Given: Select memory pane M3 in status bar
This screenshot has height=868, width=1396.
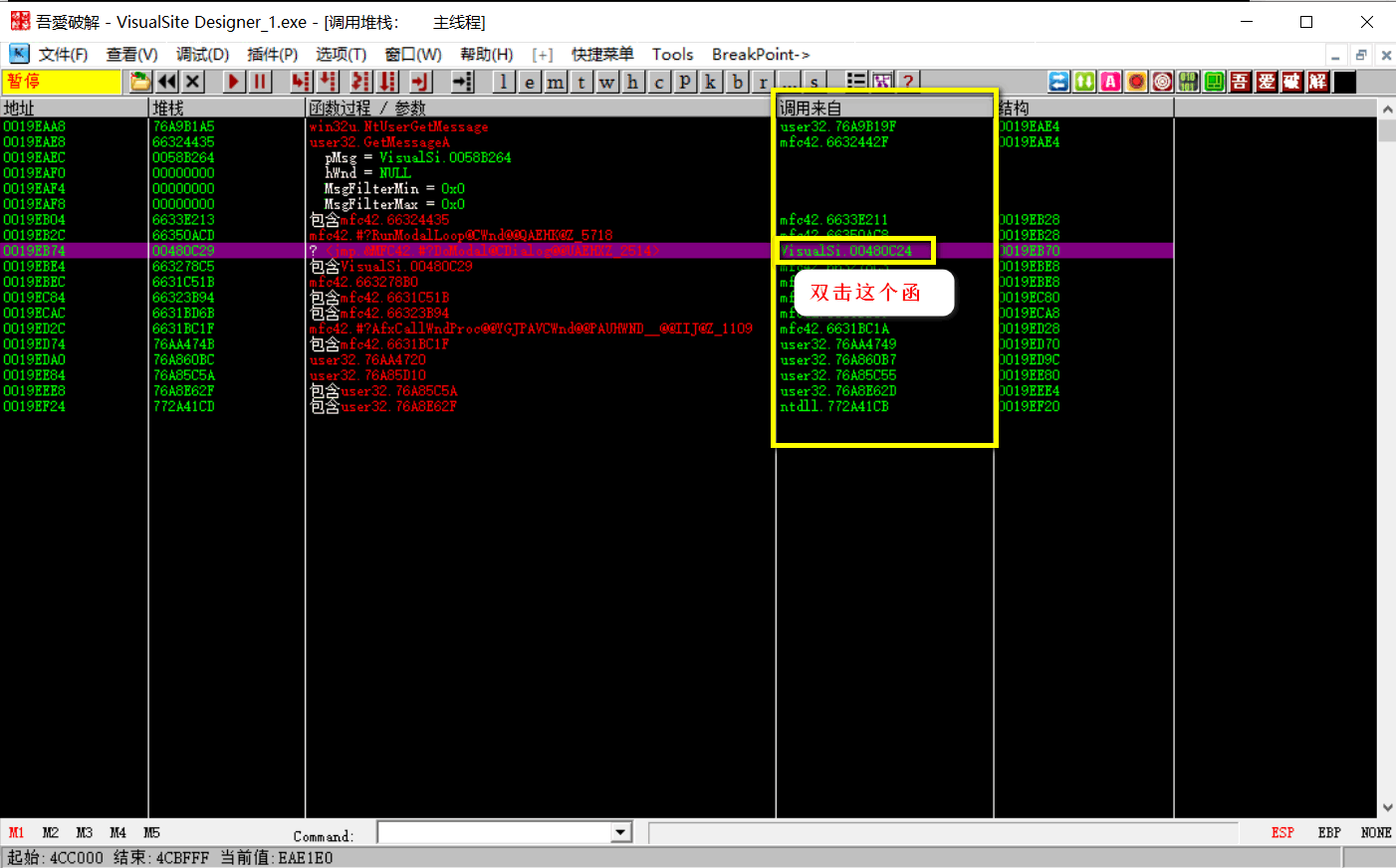Looking at the screenshot, I should click(x=84, y=832).
